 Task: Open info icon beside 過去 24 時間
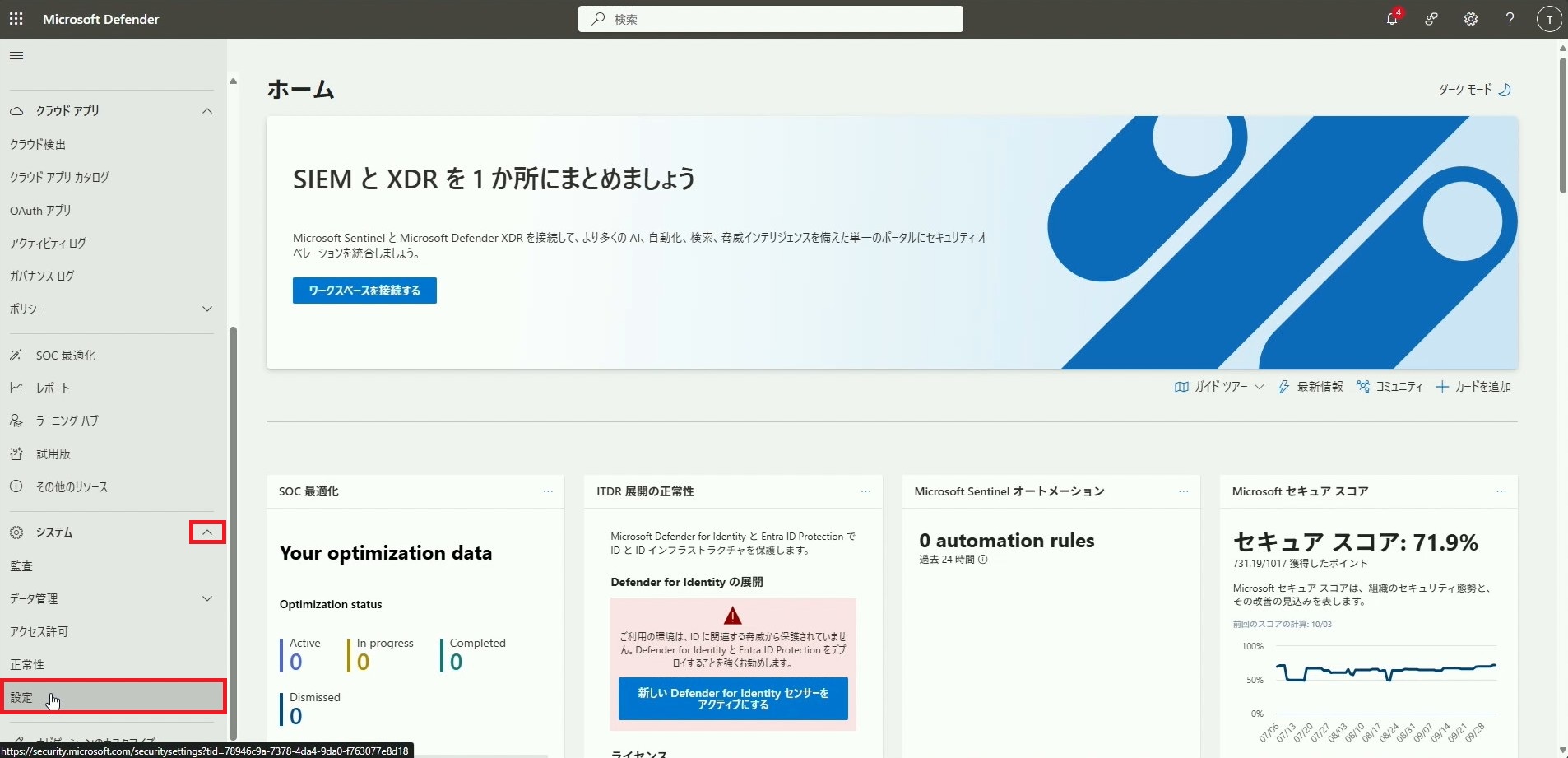[983, 560]
